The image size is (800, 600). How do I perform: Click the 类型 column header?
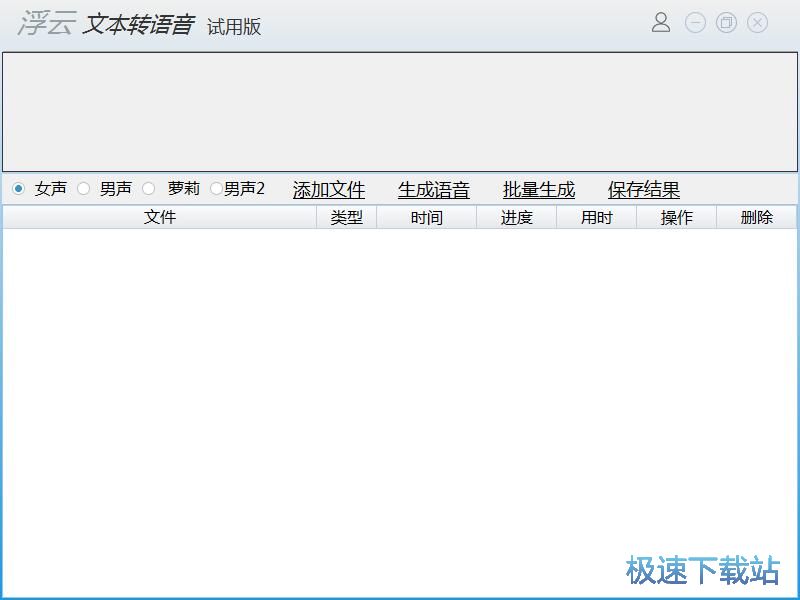[346, 217]
